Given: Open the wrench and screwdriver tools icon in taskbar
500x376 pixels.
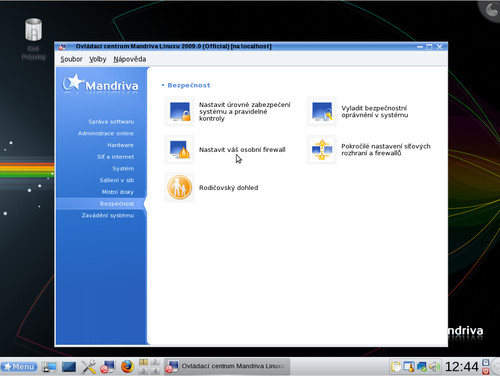Looking at the screenshot, I should (x=89, y=367).
